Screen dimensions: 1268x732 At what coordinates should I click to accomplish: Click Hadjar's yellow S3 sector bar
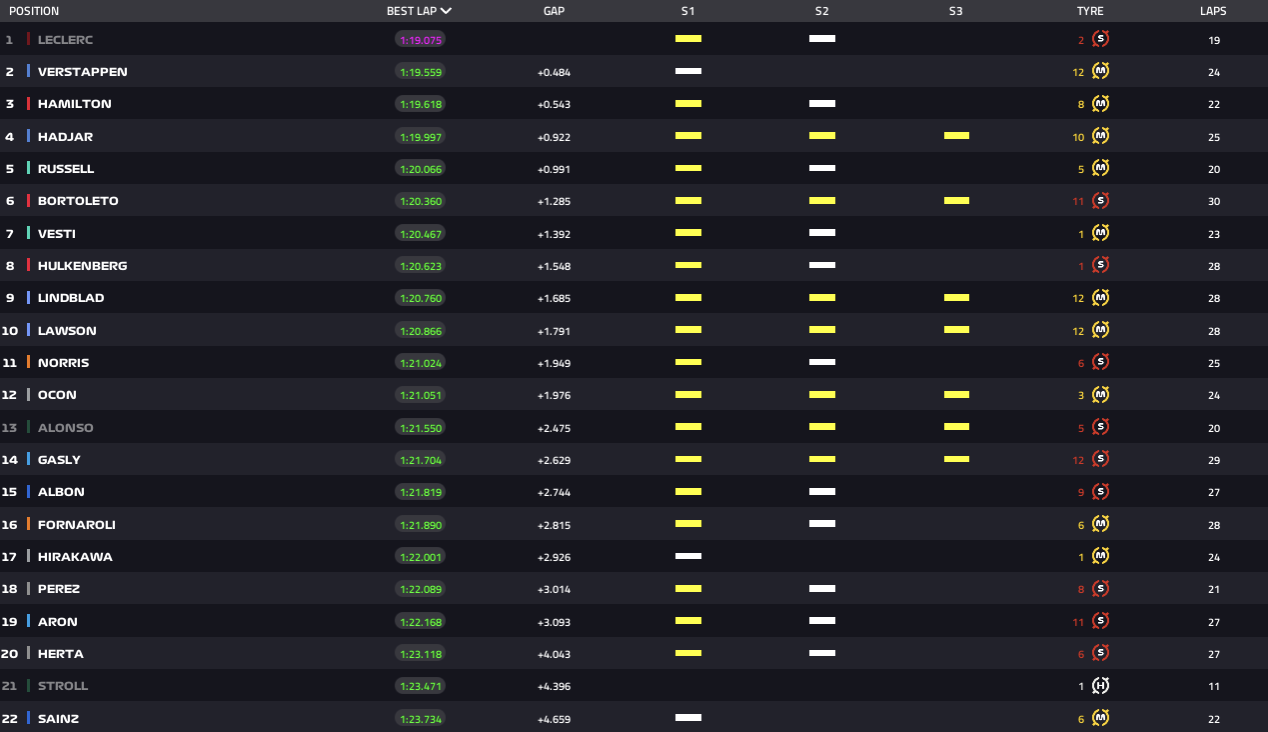[956, 136]
